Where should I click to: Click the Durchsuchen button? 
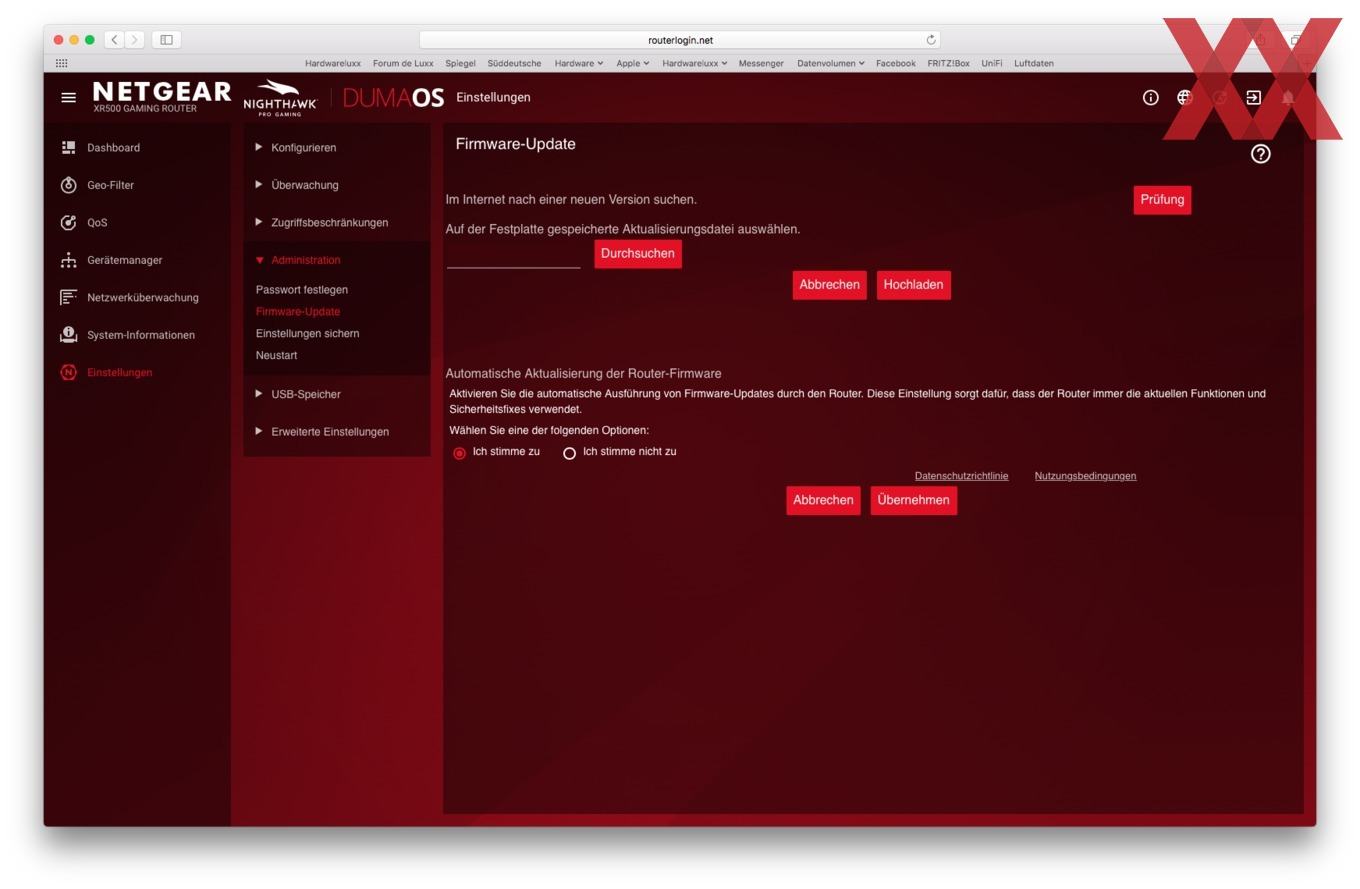click(x=638, y=254)
